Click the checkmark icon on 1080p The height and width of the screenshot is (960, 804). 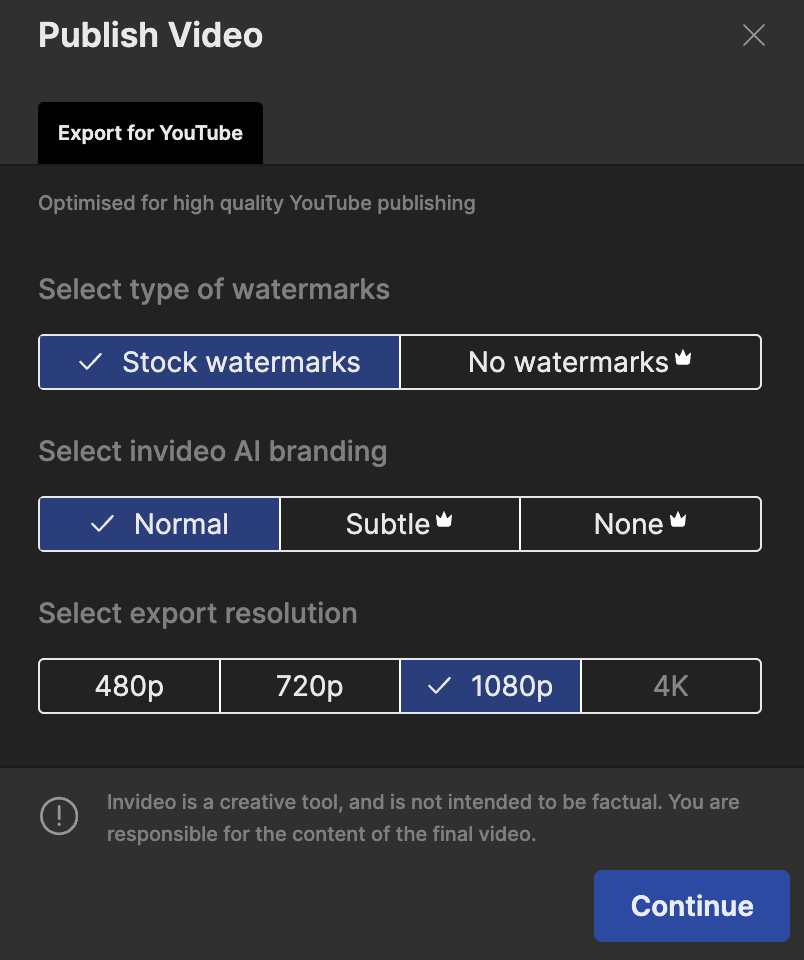[439, 686]
